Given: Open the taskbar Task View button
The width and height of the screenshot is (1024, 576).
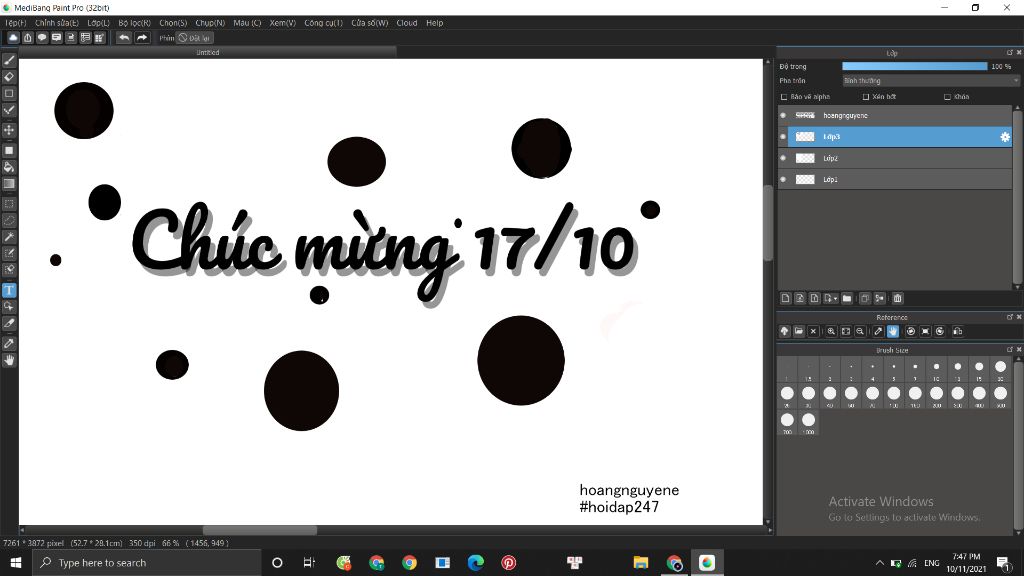Looking at the screenshot, I should (309, 562).
